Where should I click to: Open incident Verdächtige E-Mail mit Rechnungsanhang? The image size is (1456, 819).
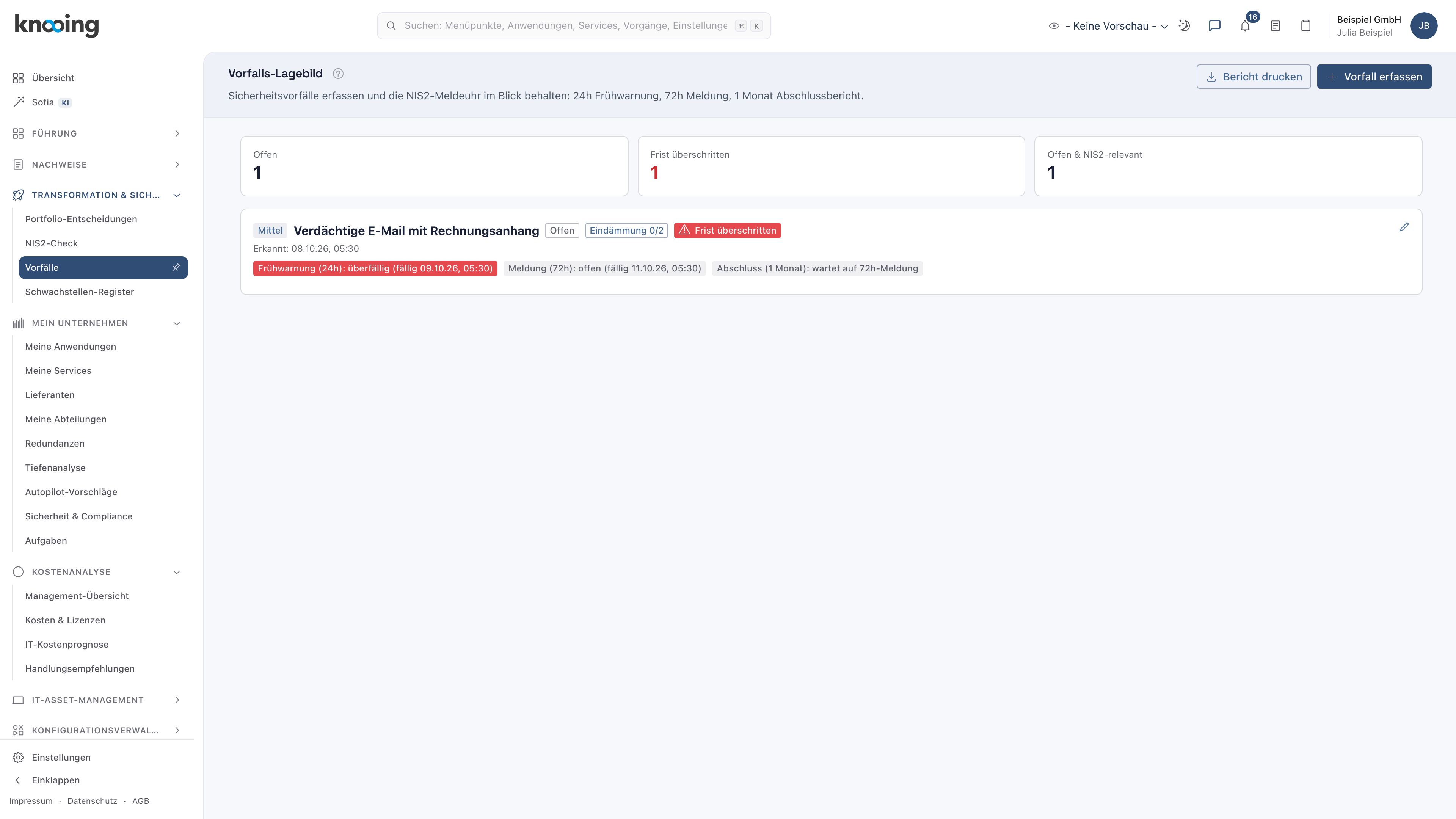416,231
